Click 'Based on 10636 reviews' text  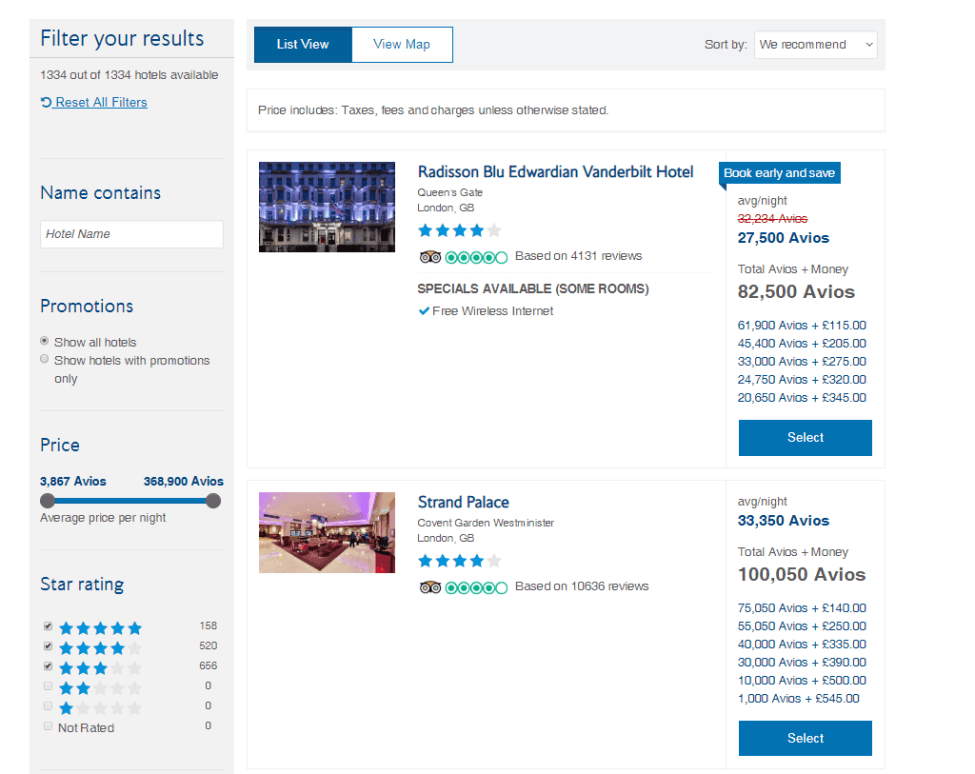pyautogui.click(x=581, y=586)
